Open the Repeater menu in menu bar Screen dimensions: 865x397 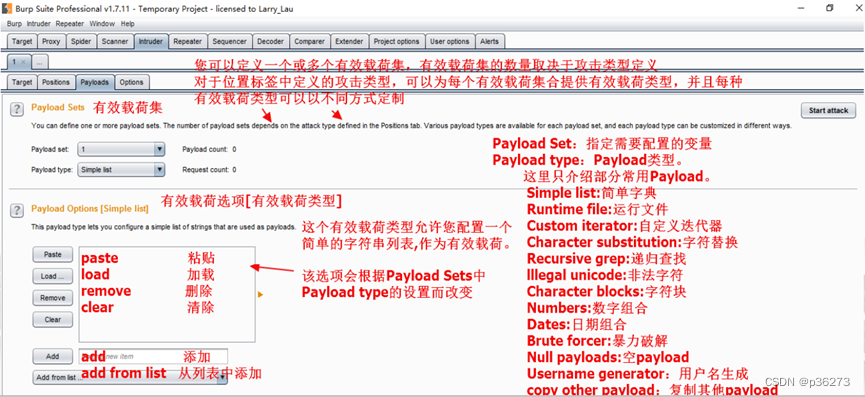70,24
